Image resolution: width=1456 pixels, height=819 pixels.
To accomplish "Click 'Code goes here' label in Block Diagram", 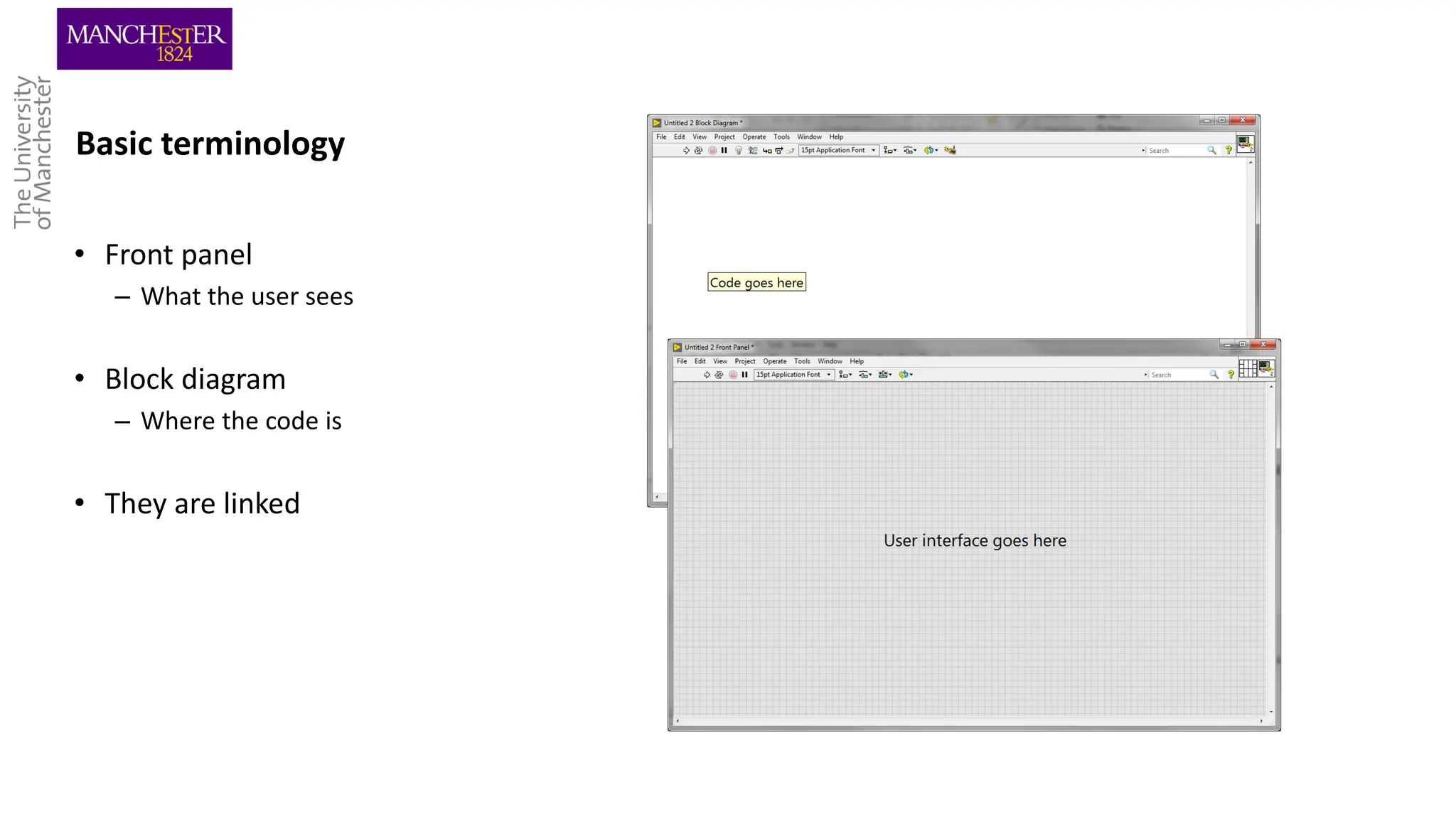I will point(756,282).
